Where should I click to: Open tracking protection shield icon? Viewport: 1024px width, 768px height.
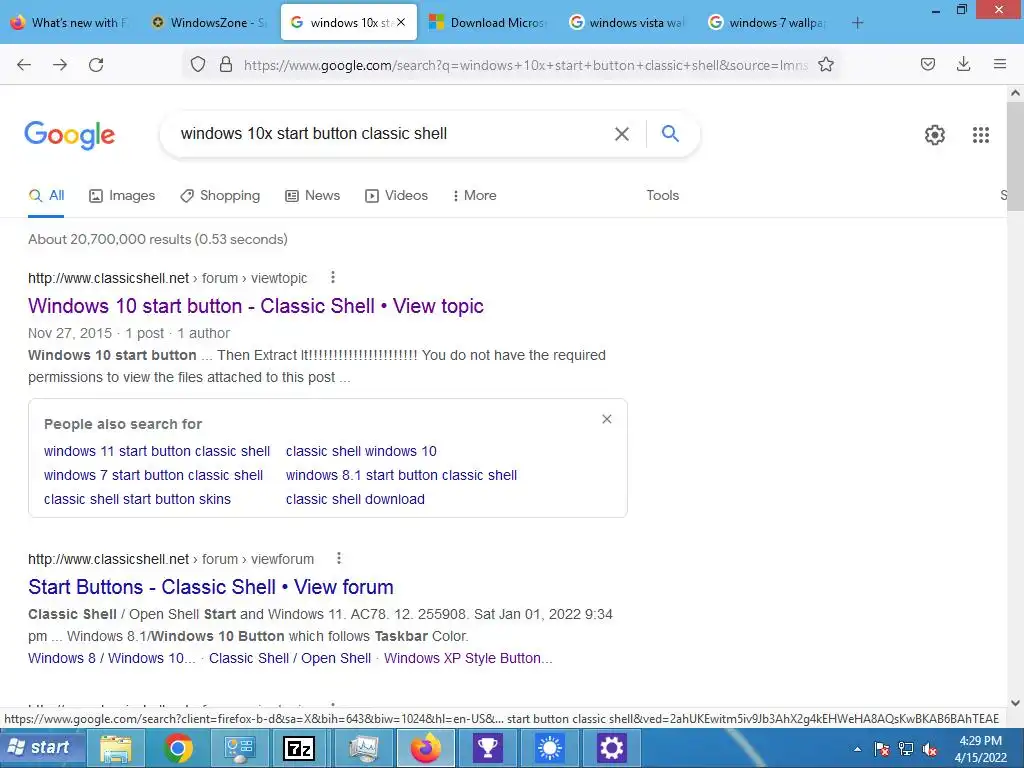198,65
